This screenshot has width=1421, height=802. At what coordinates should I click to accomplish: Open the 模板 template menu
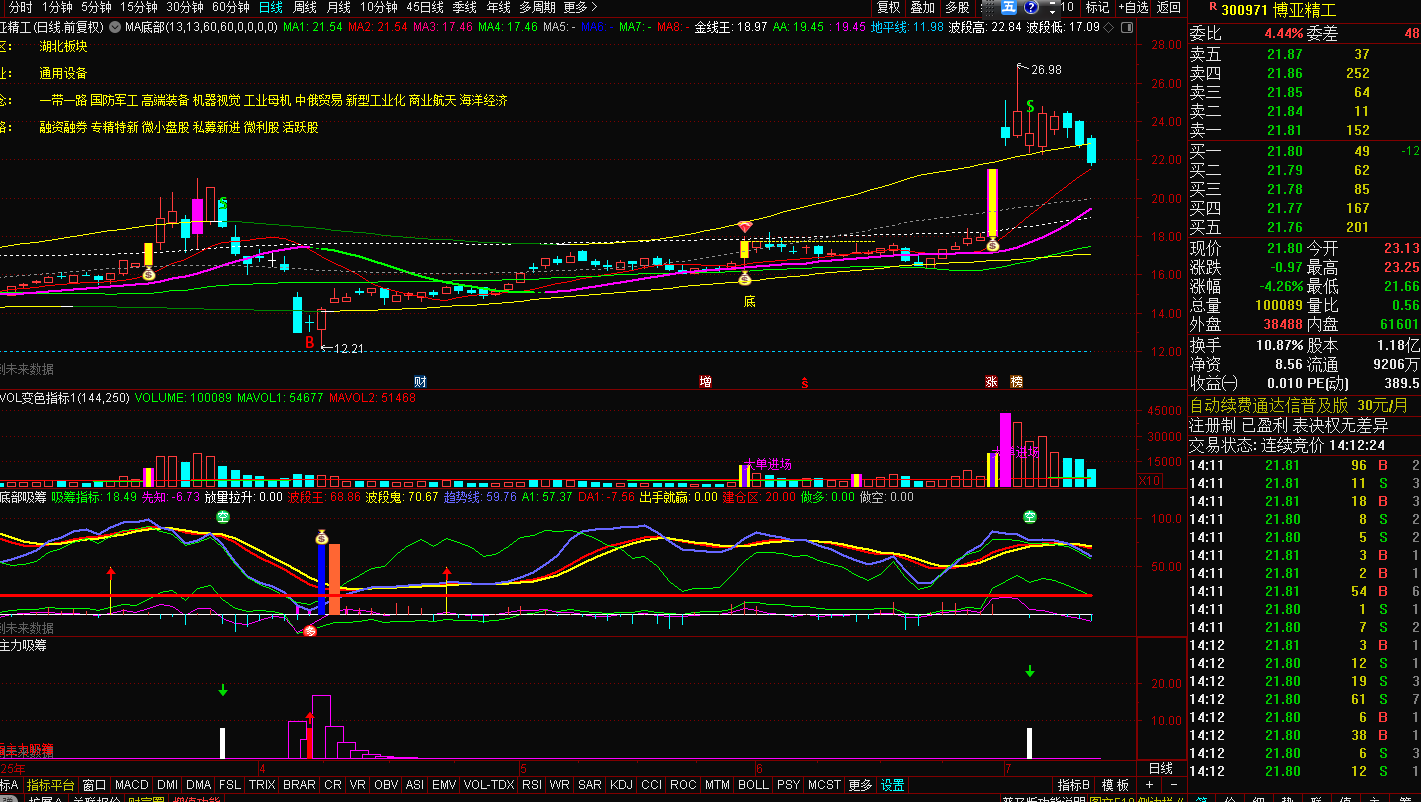coord(1116,785)
